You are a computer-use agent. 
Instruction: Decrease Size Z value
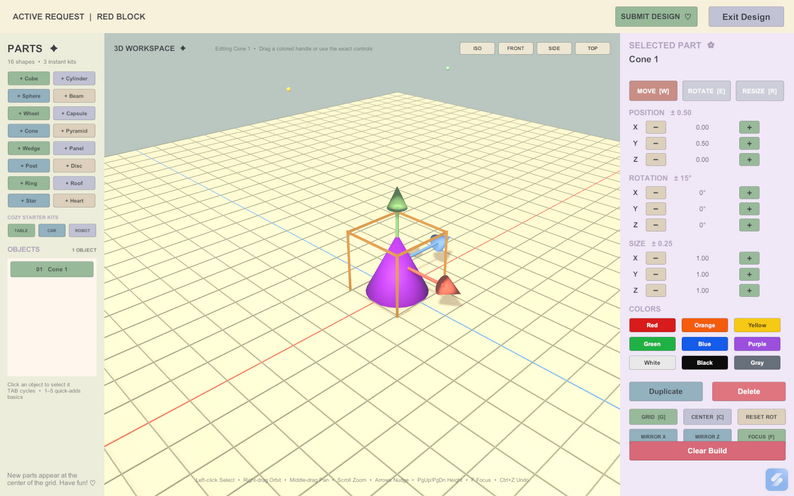pos(656,291)
